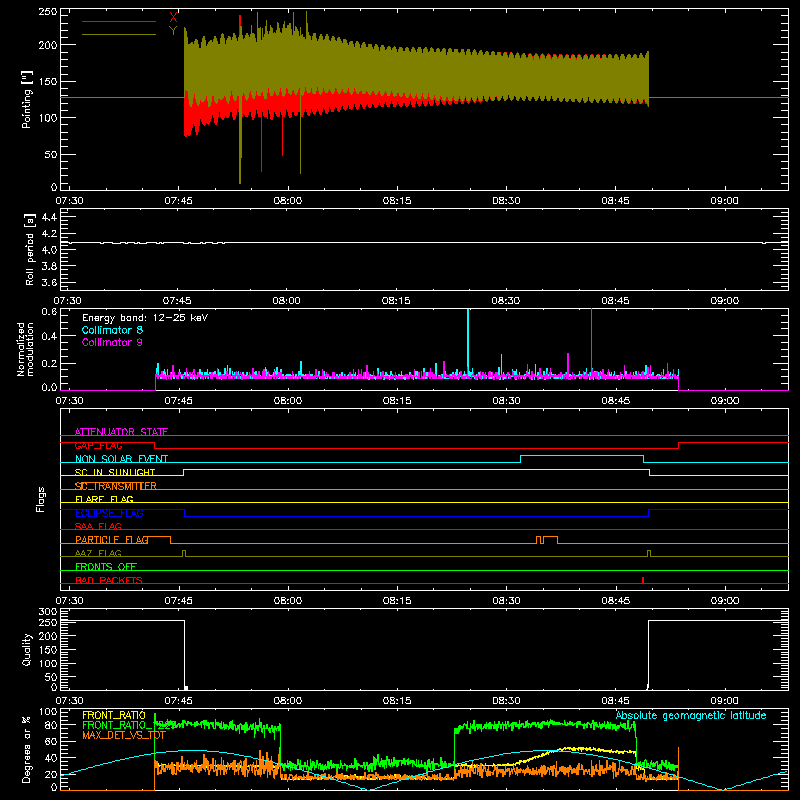Select the olive 'Y' legend label
The height and width of the screenshot is (800, 800).
[173, 31]
